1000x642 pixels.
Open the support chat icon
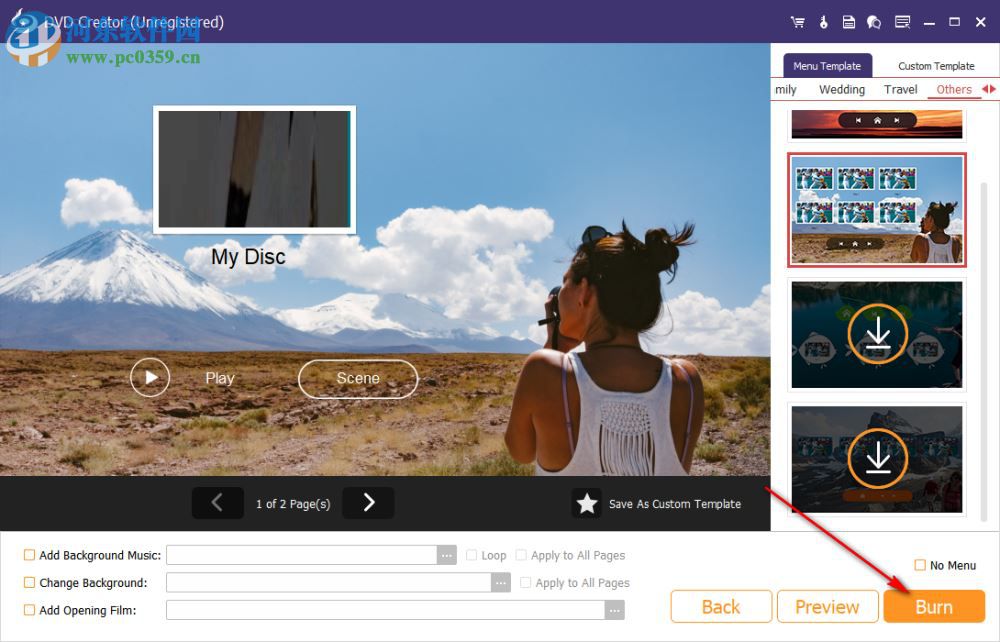click(874, 22)
